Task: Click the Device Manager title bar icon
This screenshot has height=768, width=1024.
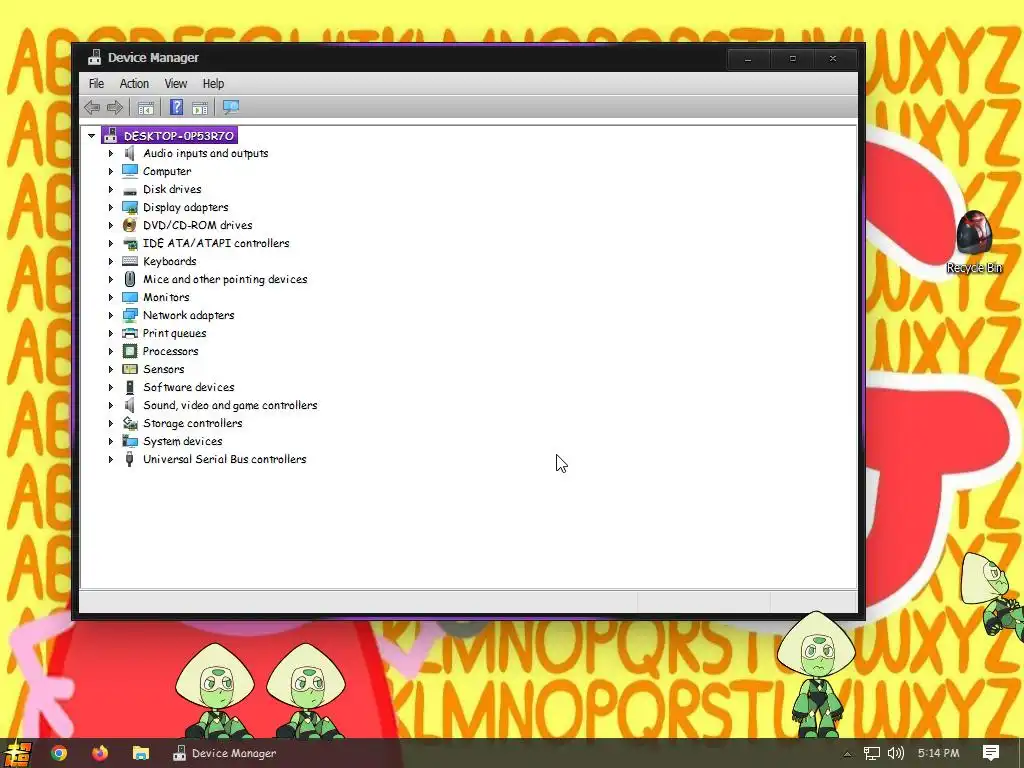Action: 95,57
